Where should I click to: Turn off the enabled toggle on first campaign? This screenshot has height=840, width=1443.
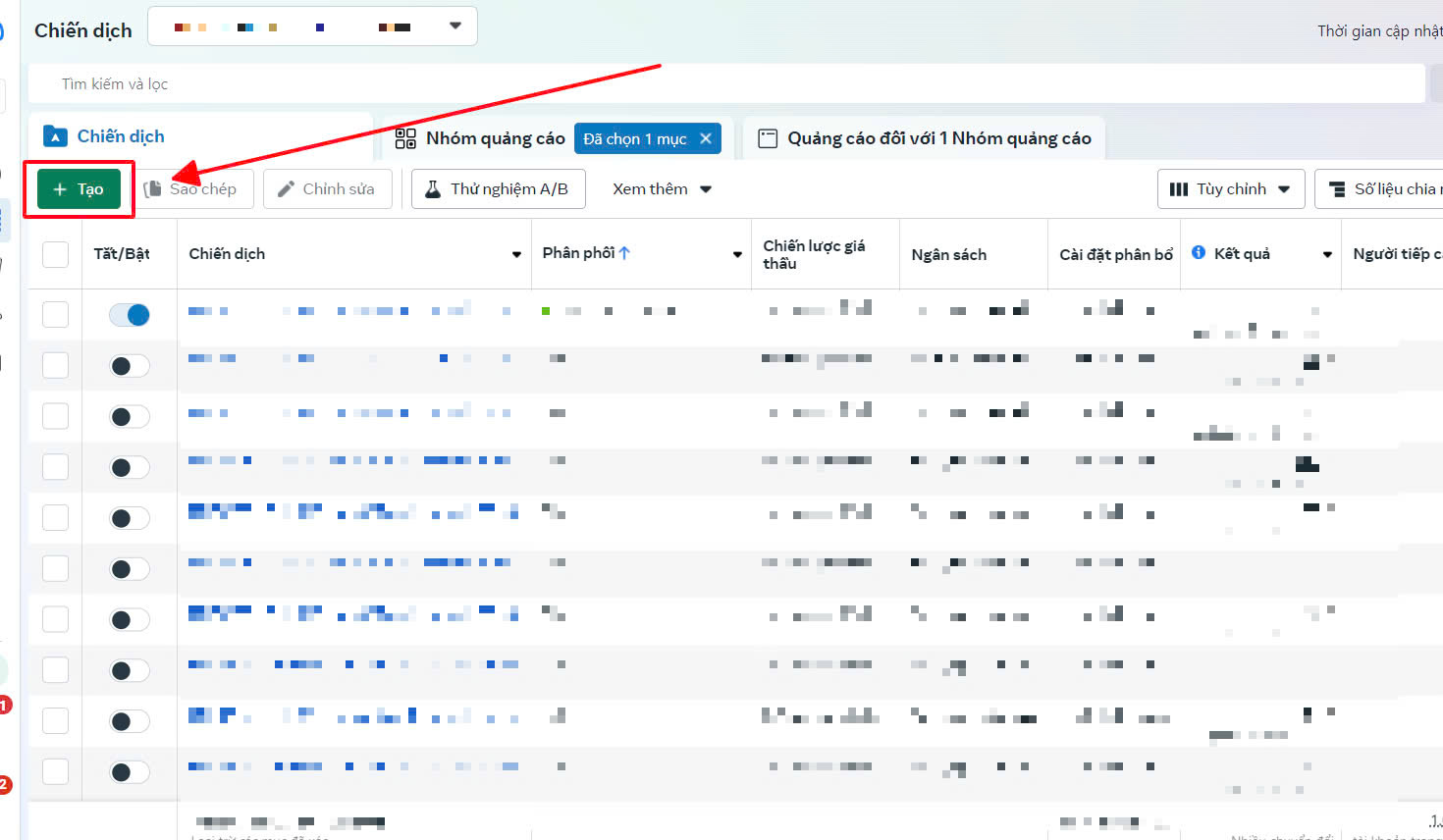(130, 315)
